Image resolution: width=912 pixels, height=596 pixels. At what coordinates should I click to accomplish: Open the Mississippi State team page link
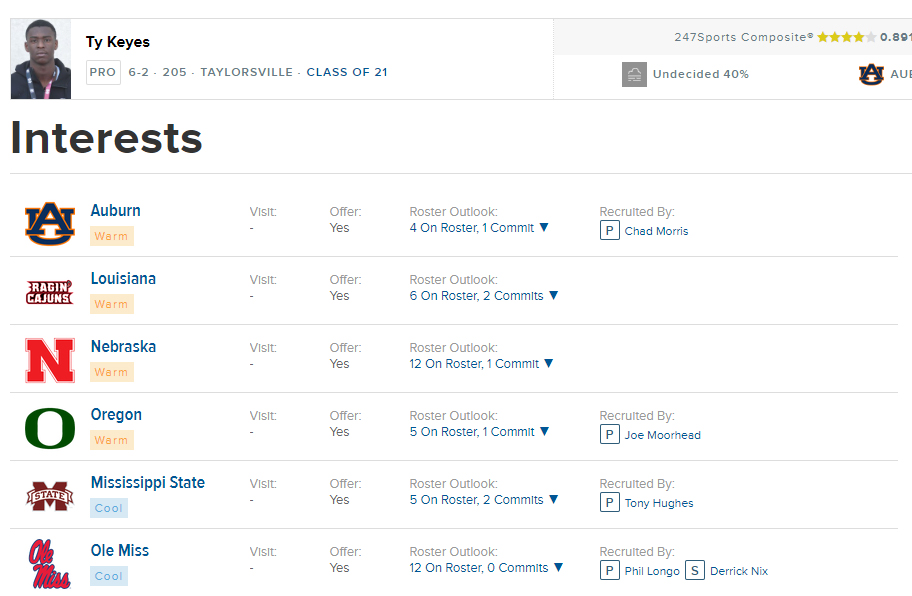(x=147, y=483)
